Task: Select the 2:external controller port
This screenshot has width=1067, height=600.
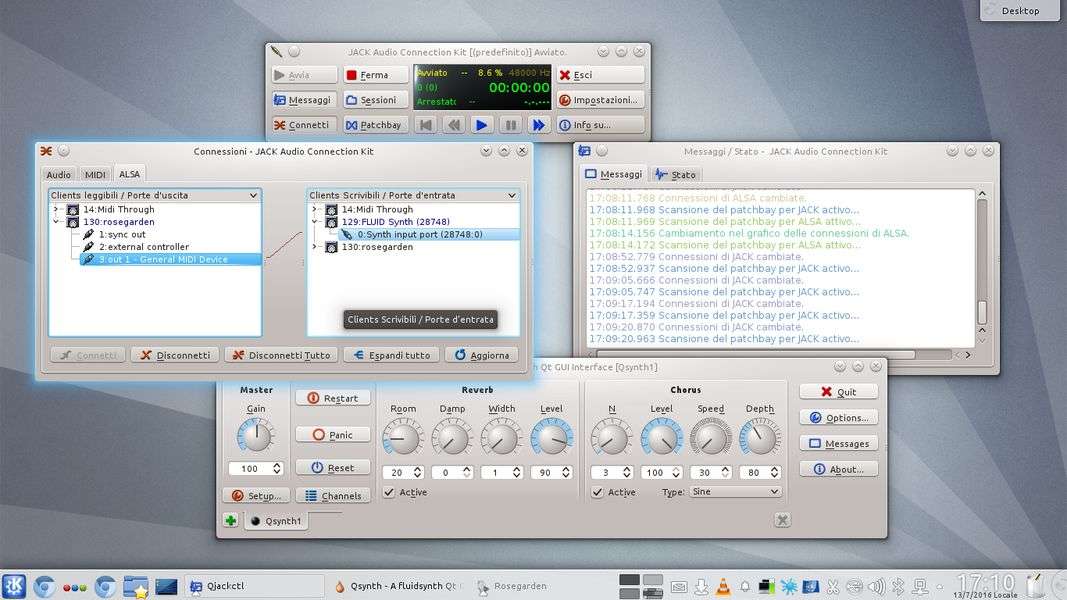Action: 143,247
